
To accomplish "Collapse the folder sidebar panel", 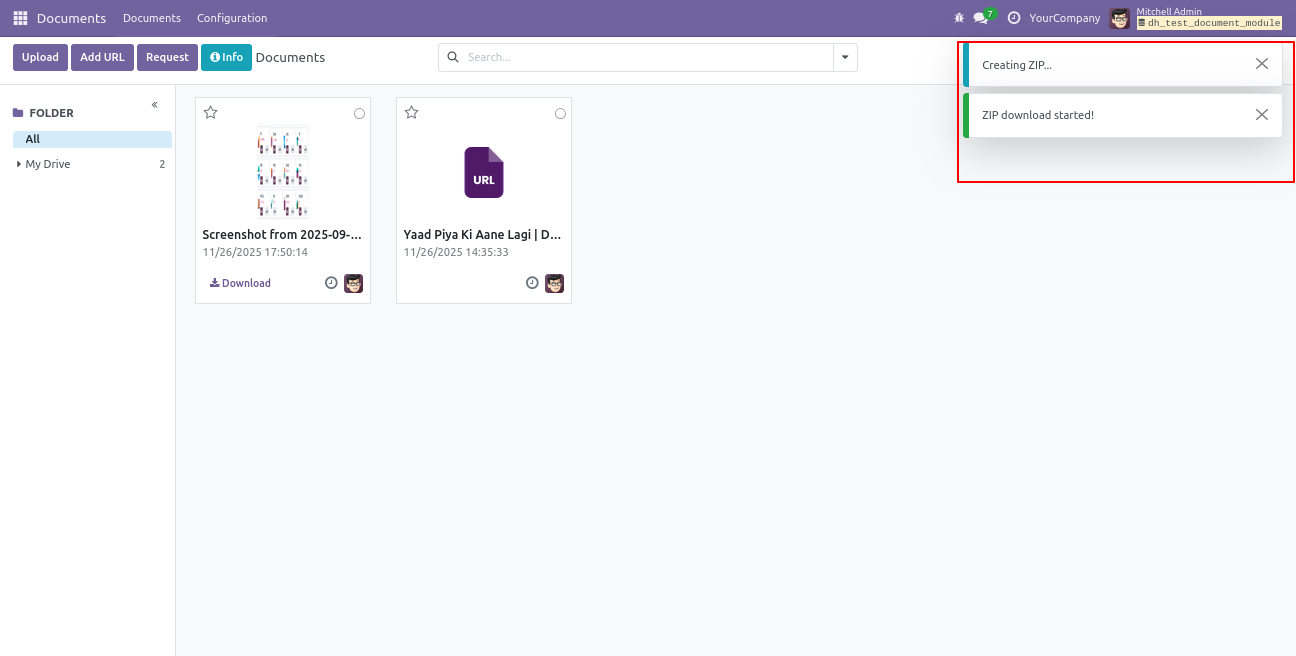I will (x=155, y=105).
